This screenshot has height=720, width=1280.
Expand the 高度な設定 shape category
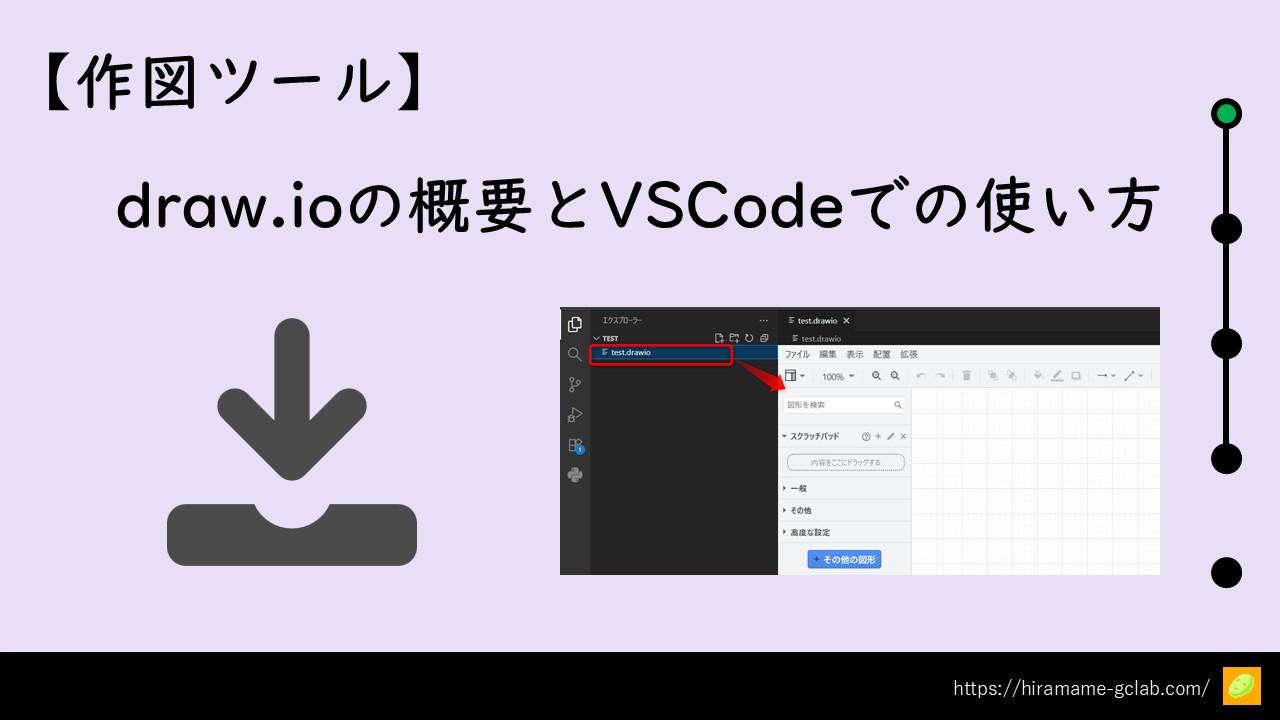809,532
